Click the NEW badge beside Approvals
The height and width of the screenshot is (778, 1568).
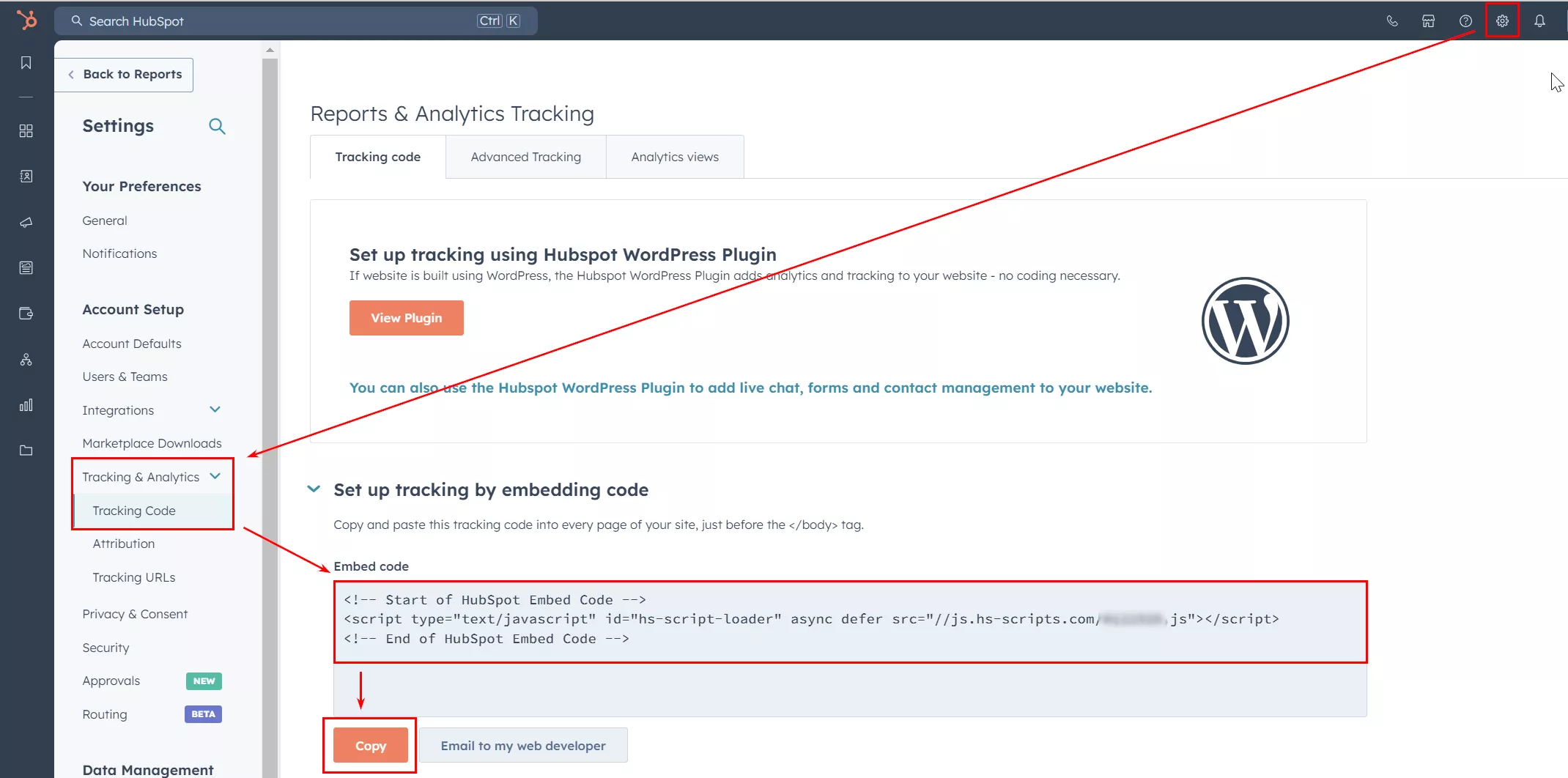(204, 681)
